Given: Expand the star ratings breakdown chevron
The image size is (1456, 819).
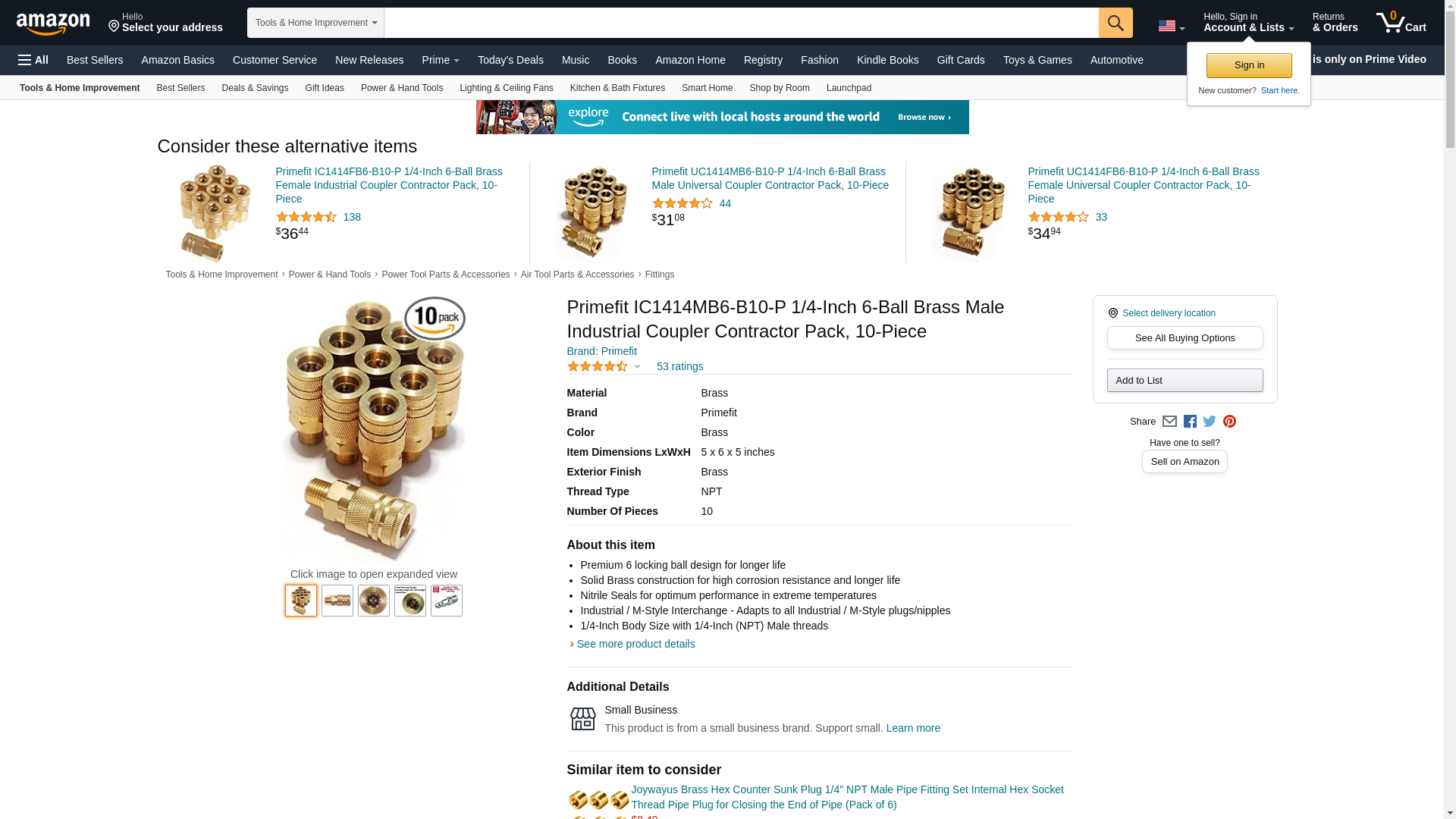Looking at the screenshot, I should 637,366.
